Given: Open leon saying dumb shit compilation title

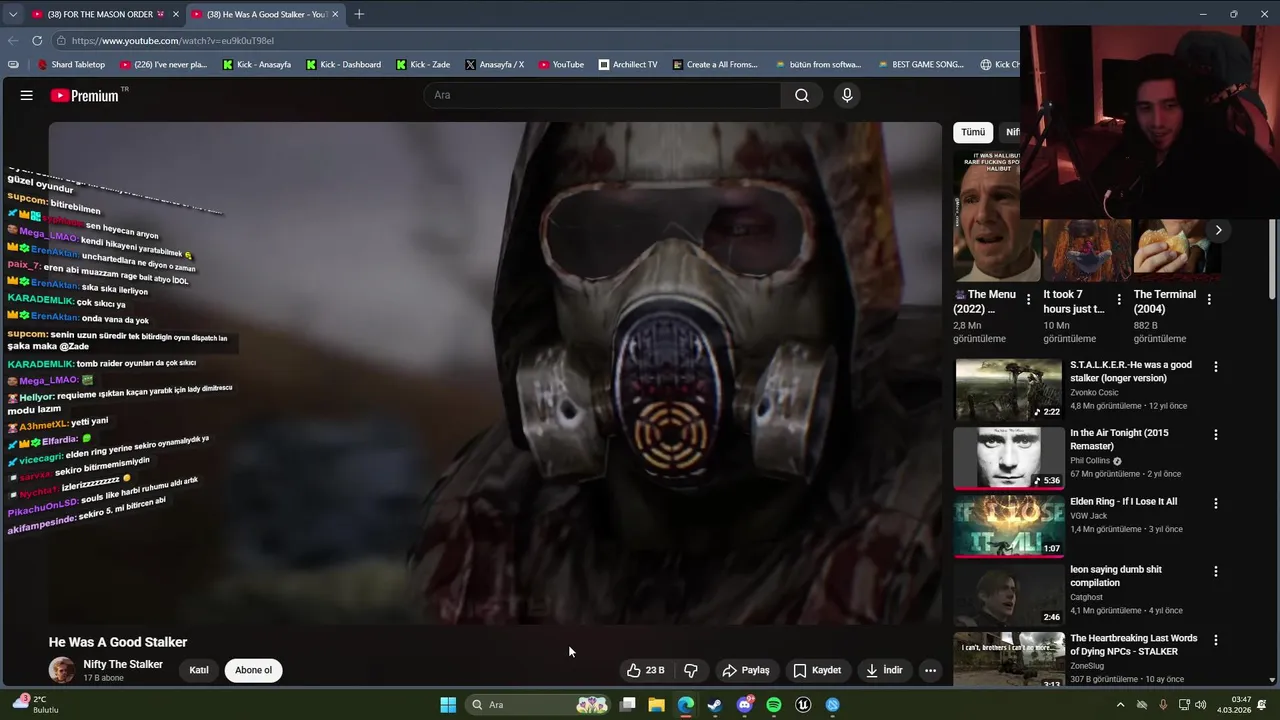Looking at the screenshot, I should pos(1116,576).
